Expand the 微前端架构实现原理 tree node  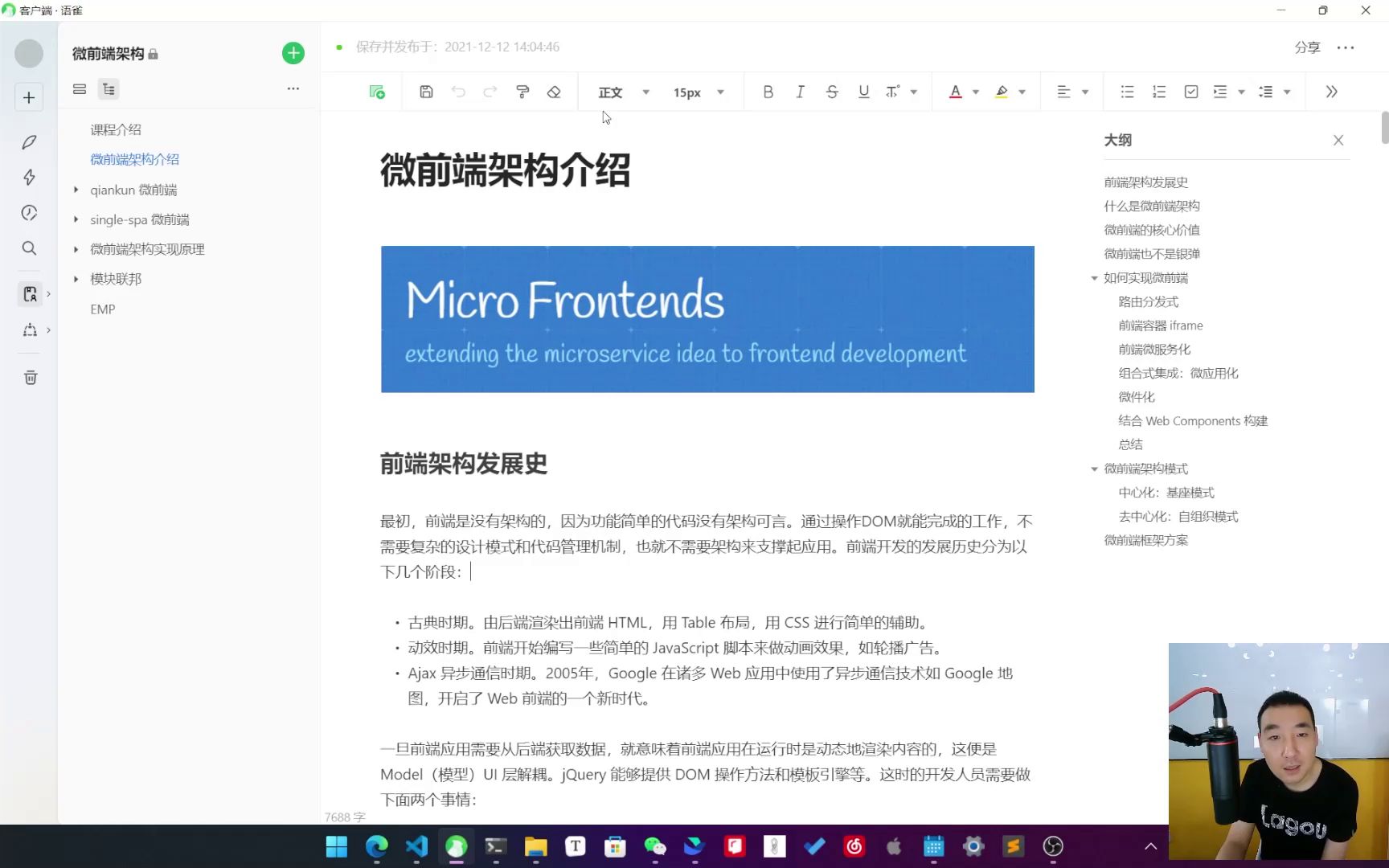[76, 249]
